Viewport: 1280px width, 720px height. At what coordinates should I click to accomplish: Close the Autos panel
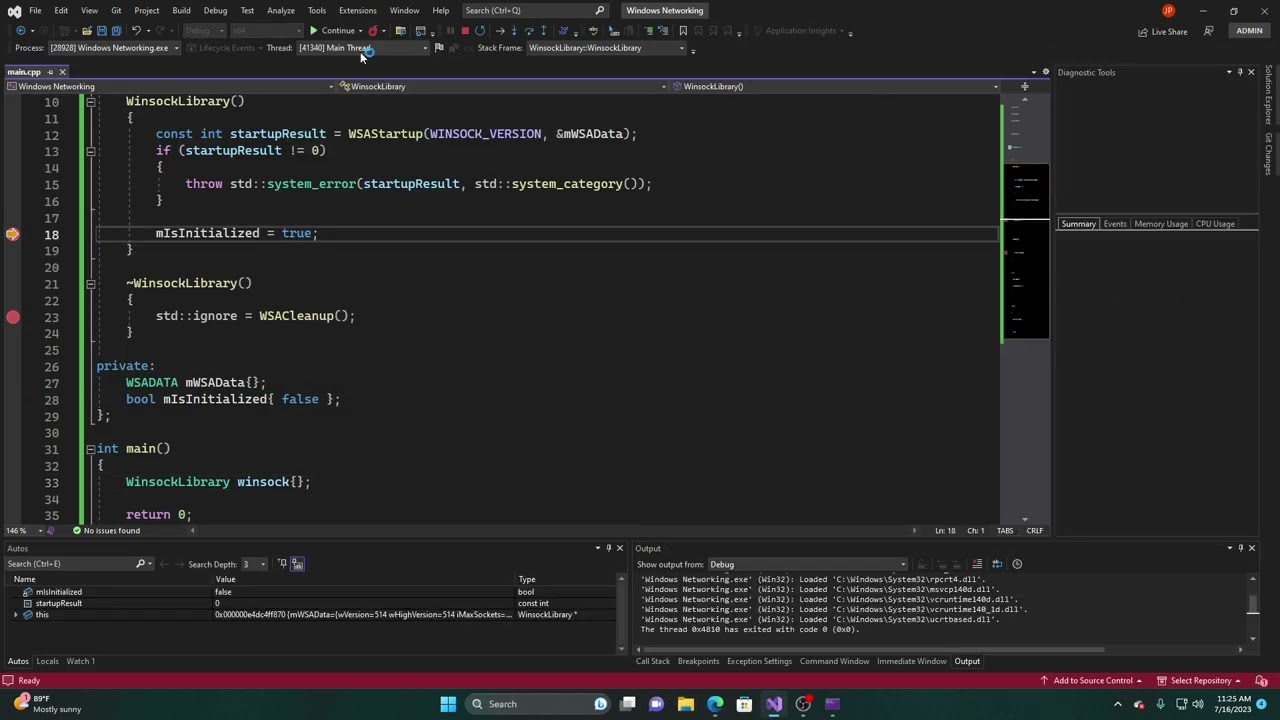point(620,548)
